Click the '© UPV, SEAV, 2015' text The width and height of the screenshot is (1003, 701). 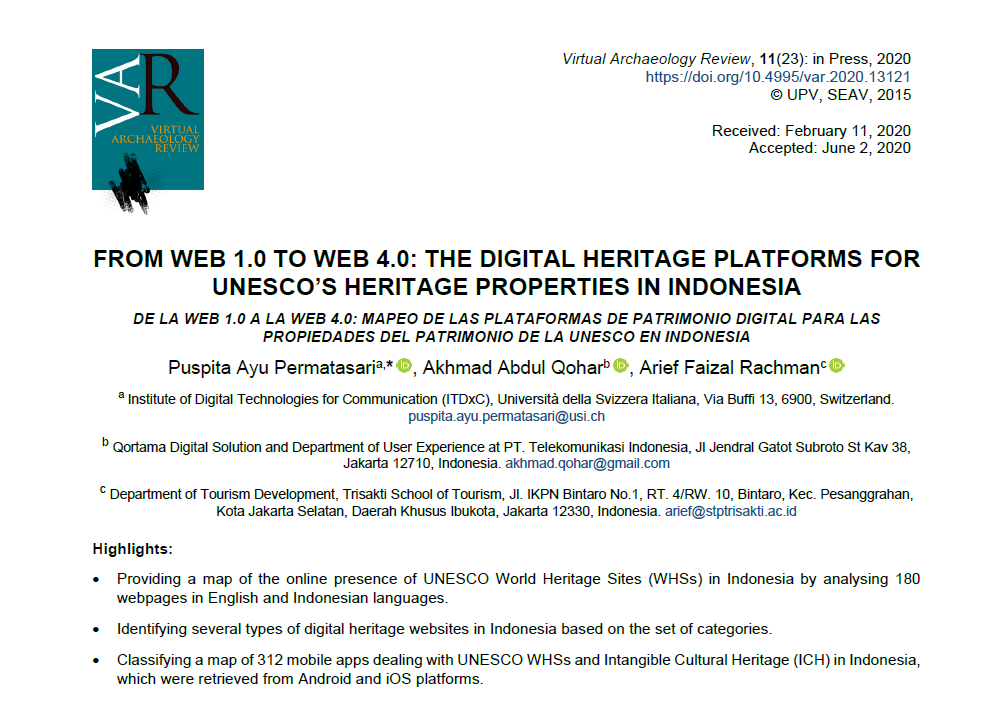(x=841, y=95)
